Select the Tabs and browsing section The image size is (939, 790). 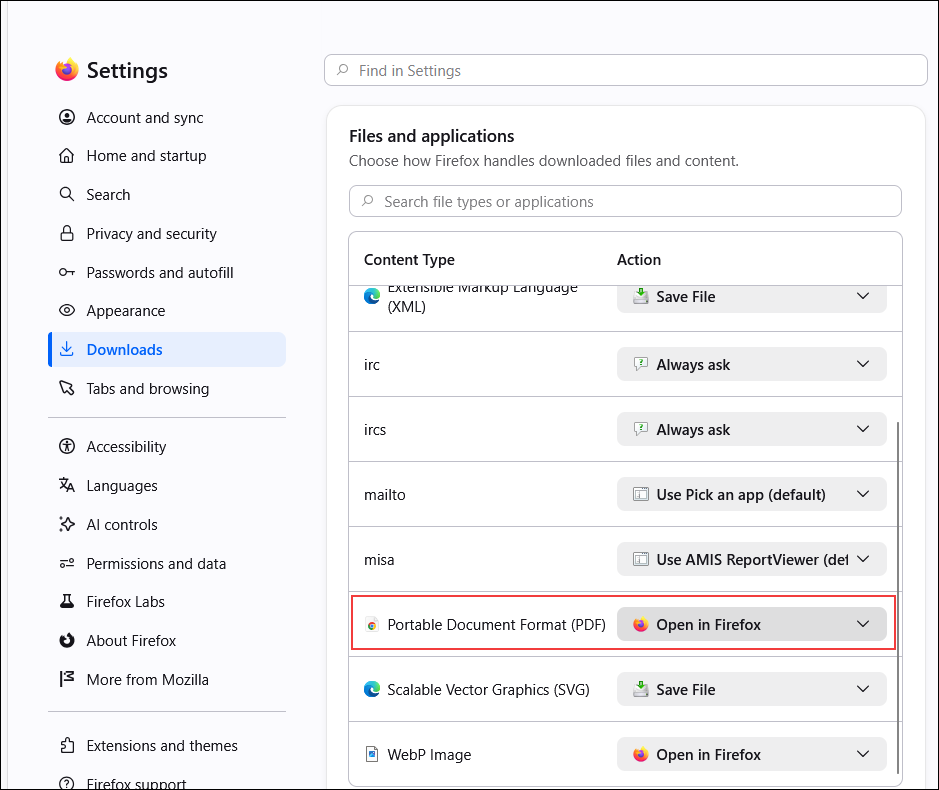click(x=167, y=388)
